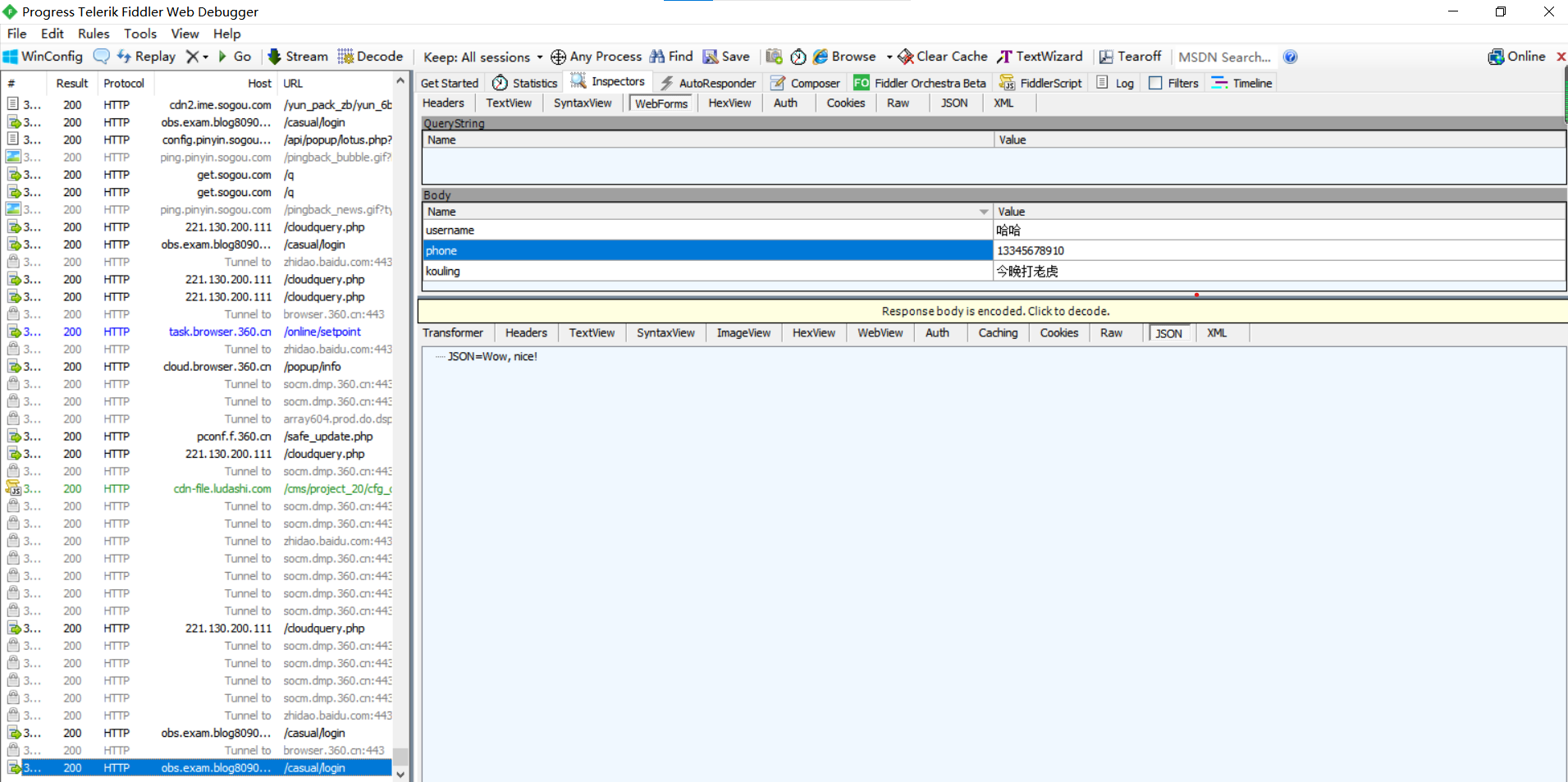Image resolution: width=1568 pixels, height=782 pixels.
Task: Switch to the AutoResponder tab
Action: [x=708, y=83]
